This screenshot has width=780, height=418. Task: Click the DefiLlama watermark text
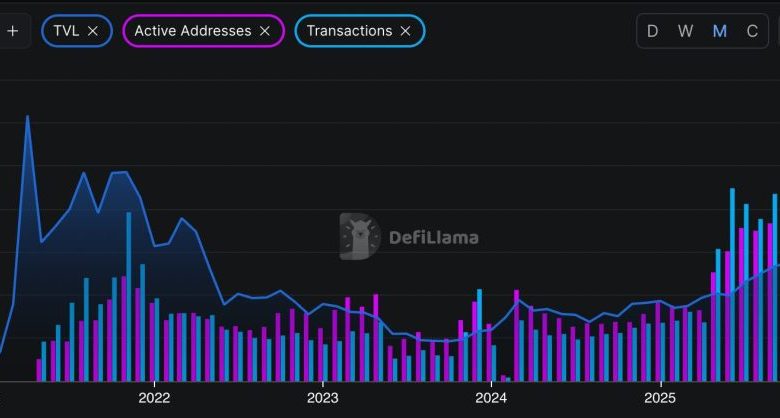click(433, 238)
